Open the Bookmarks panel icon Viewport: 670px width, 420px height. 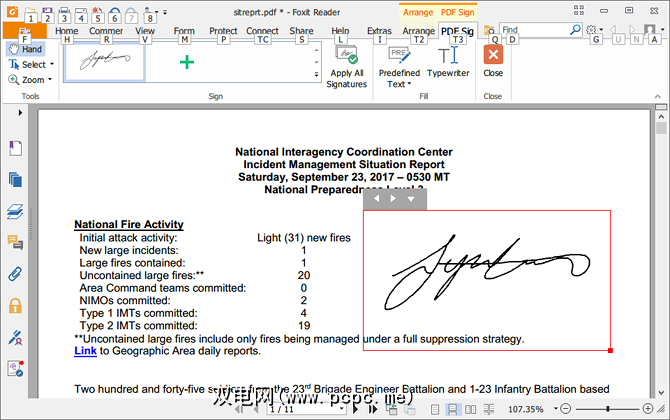(15, 149)
